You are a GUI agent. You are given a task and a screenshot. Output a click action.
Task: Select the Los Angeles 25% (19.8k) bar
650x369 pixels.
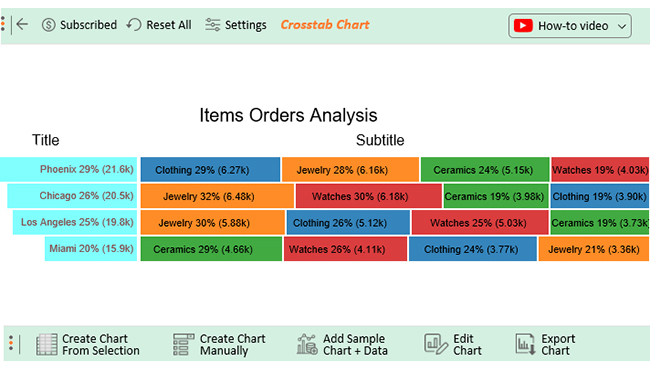(x=75, y=222)
